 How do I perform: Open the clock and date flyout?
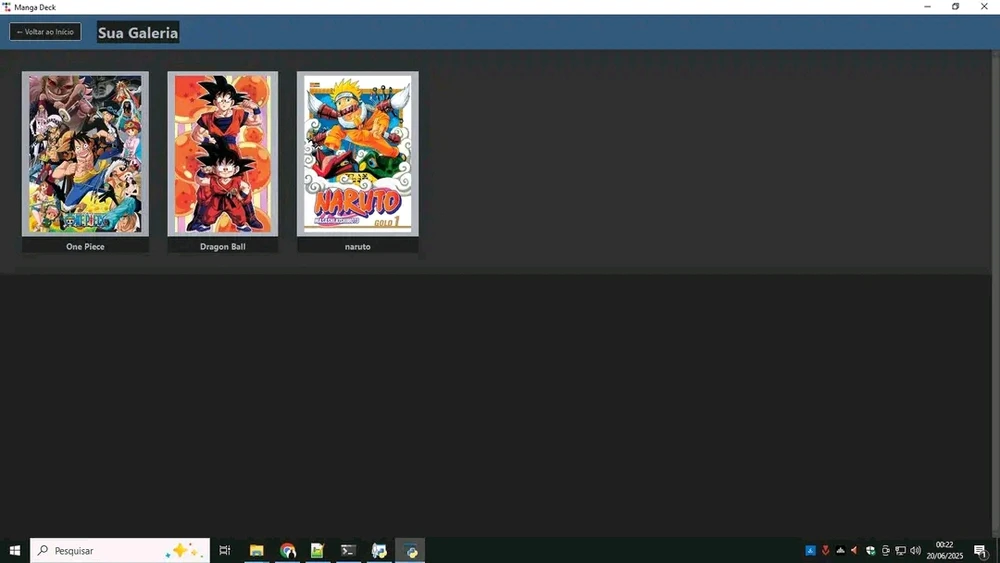click(x=944, y=550)
